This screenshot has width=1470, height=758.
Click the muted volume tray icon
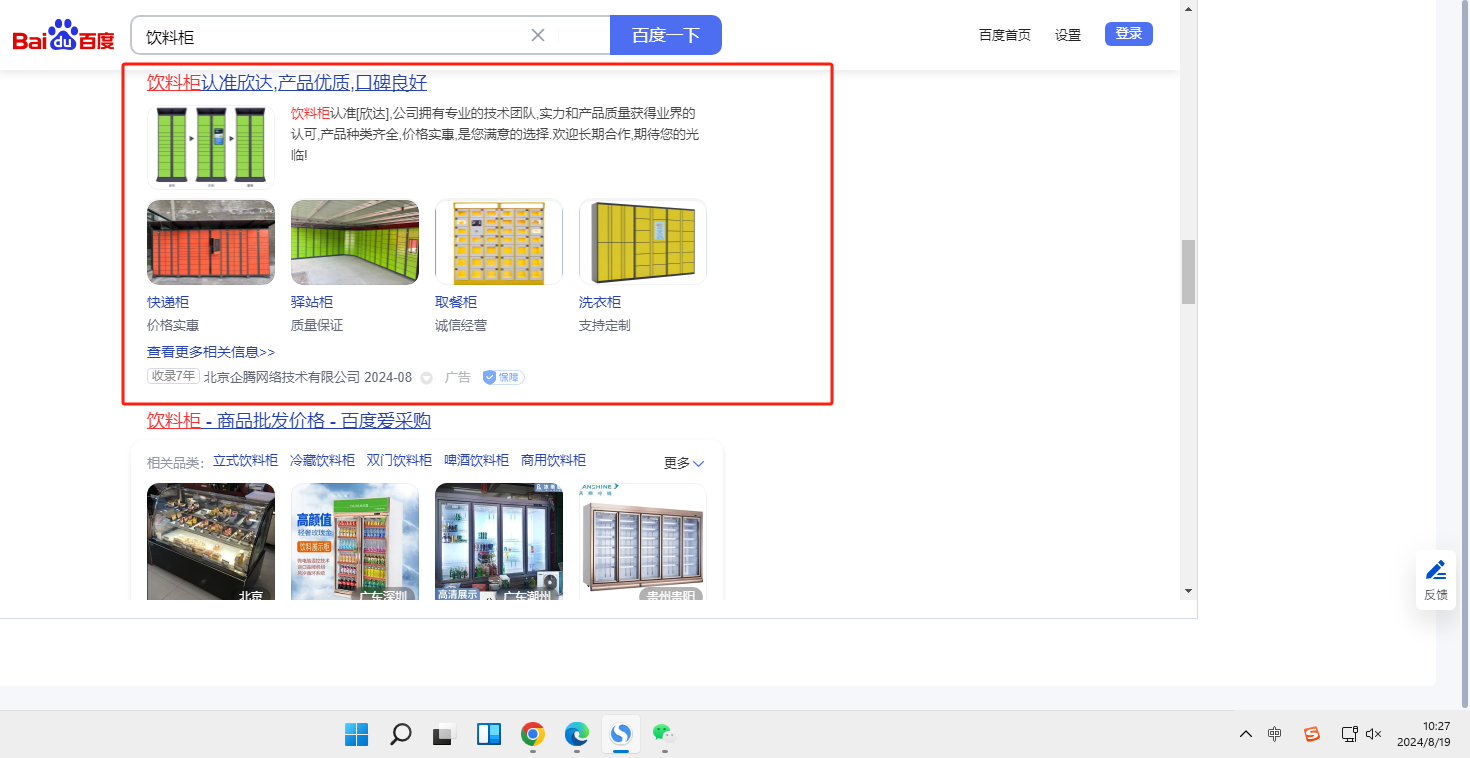(x=1374, y=734)
